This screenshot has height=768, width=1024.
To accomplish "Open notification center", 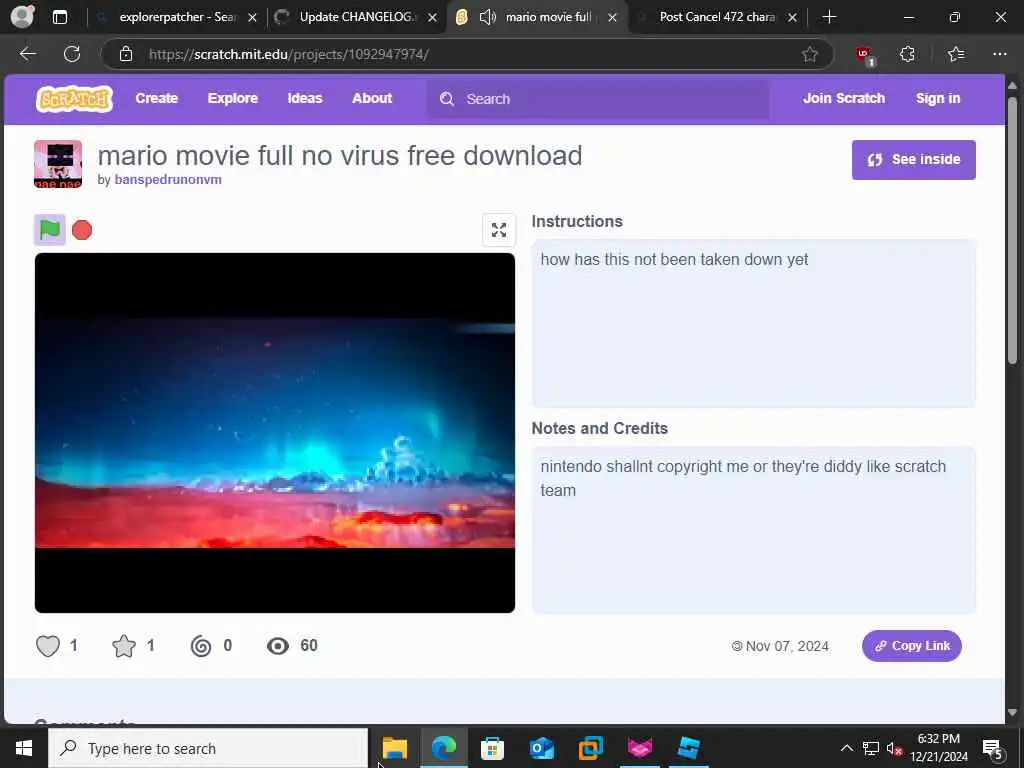I will pyautogui.click(x=993, y=748).
